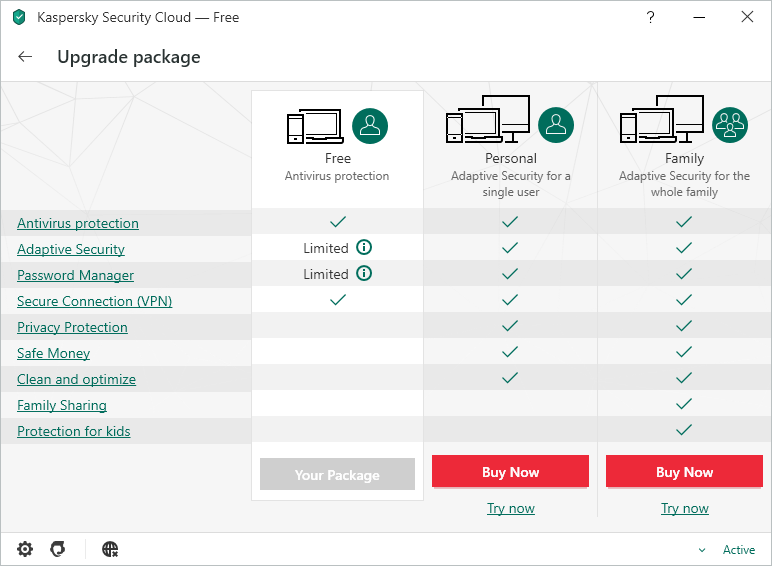Image resolution: width=772 pixels, height=566 pixels.
Task: Click the greyed Your Package button
Action: pyautogui.click(x=337, y=474)
